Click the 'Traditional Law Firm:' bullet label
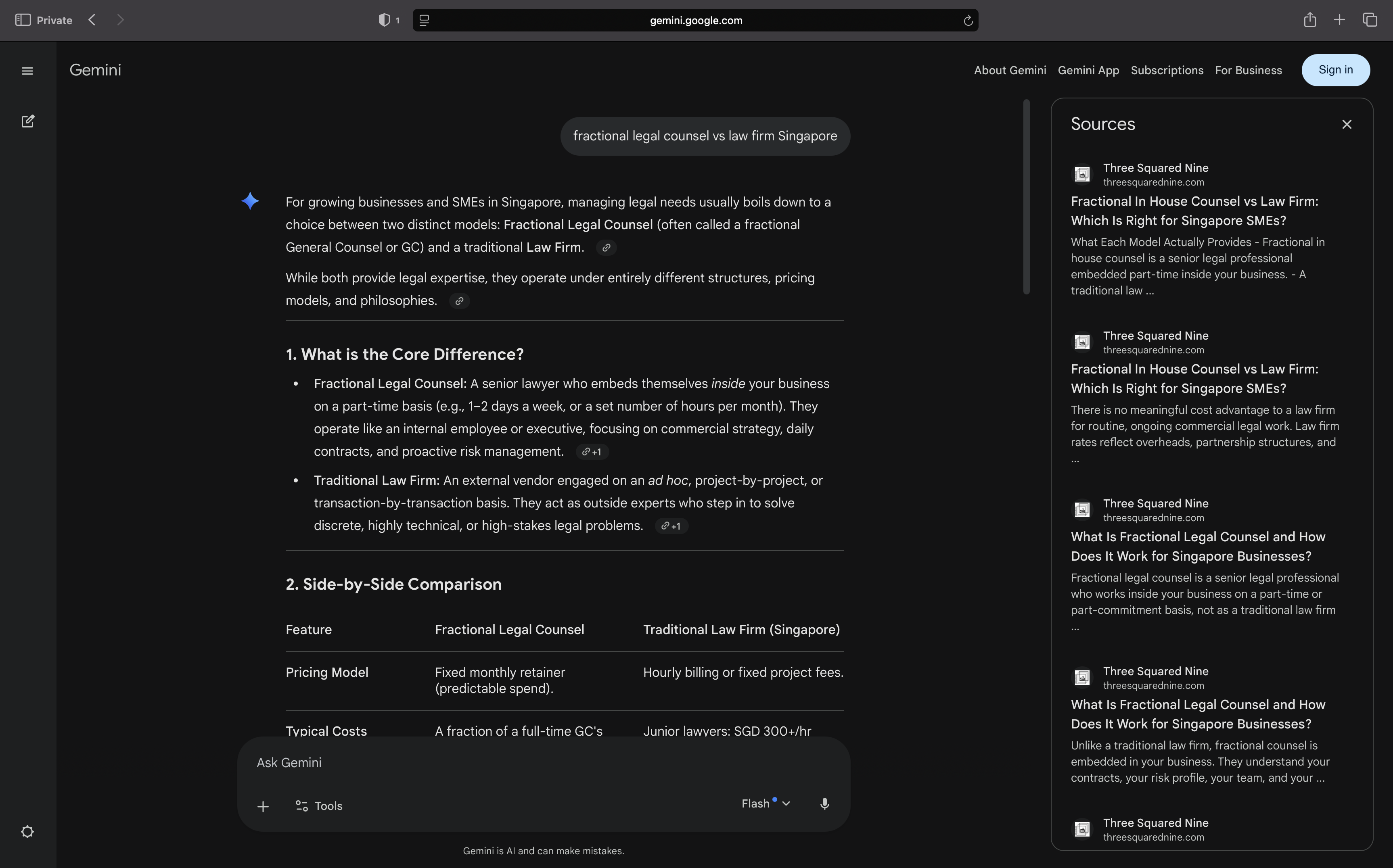Viewport: 1393px width, 868px height. click(376, 480)
